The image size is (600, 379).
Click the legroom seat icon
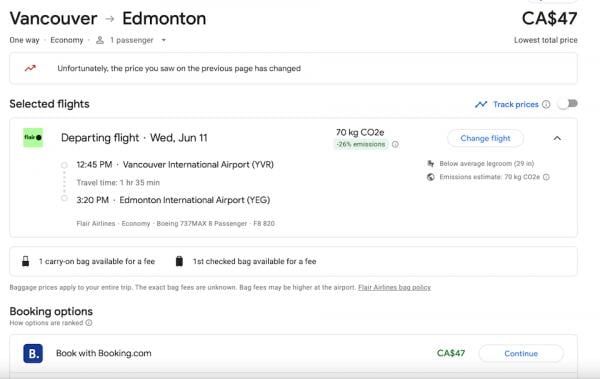point(430,163)
